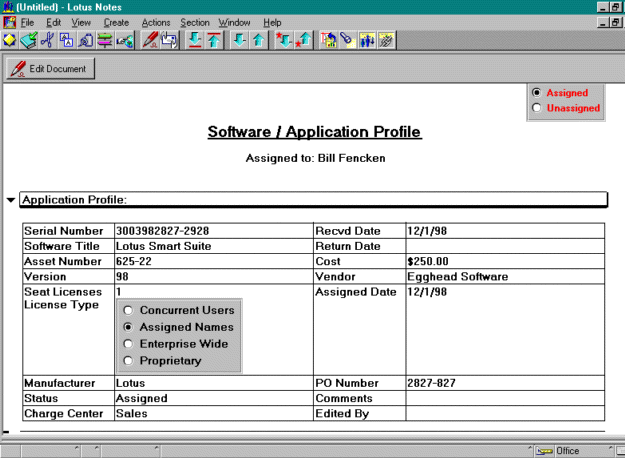The height and width of the screenshot is (458, 625).
Task: Click the Asset Number value 625-22
Action: pyautogui.click(x=134, y=261)
